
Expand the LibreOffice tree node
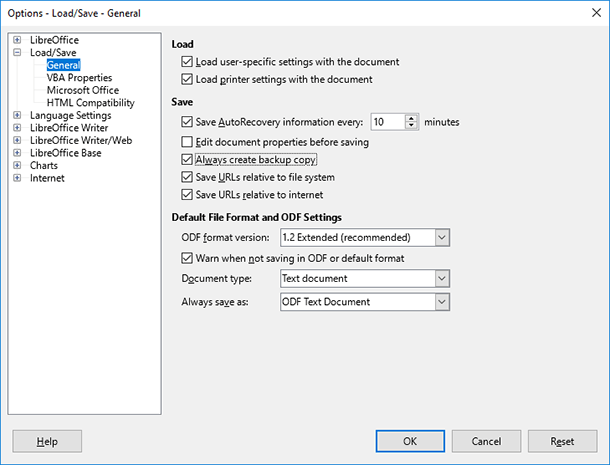point(17,40)
